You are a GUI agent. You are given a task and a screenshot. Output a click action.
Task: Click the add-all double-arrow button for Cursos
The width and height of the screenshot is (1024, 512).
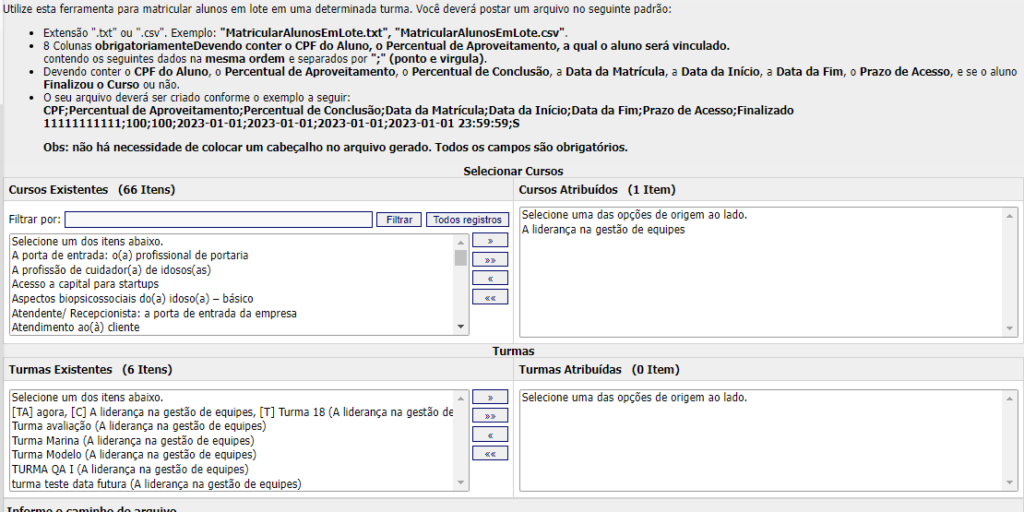[490, 259]
